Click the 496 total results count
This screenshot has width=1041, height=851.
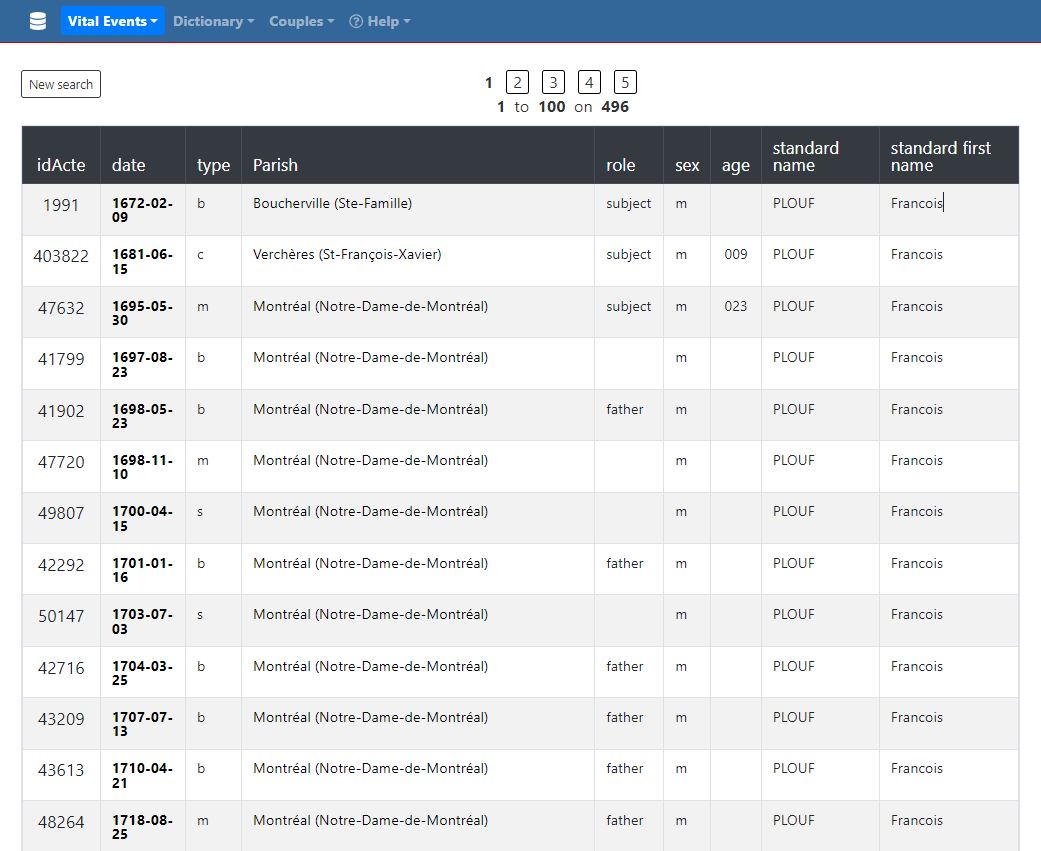[615, 107]
